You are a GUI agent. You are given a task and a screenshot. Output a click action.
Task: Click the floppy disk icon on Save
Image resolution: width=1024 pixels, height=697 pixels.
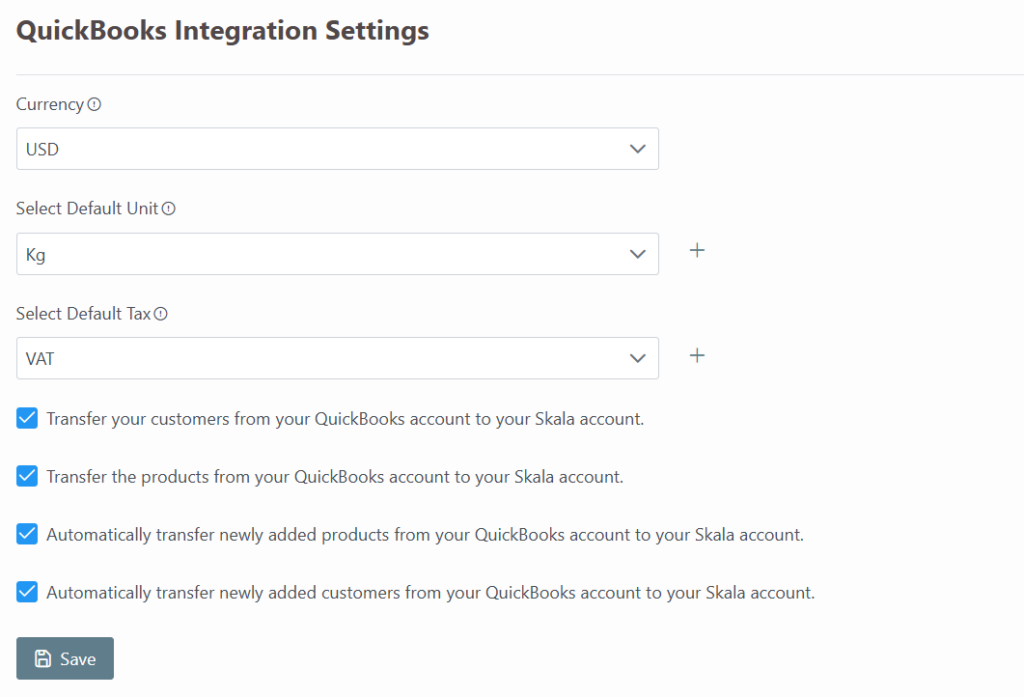click(43, 659)
